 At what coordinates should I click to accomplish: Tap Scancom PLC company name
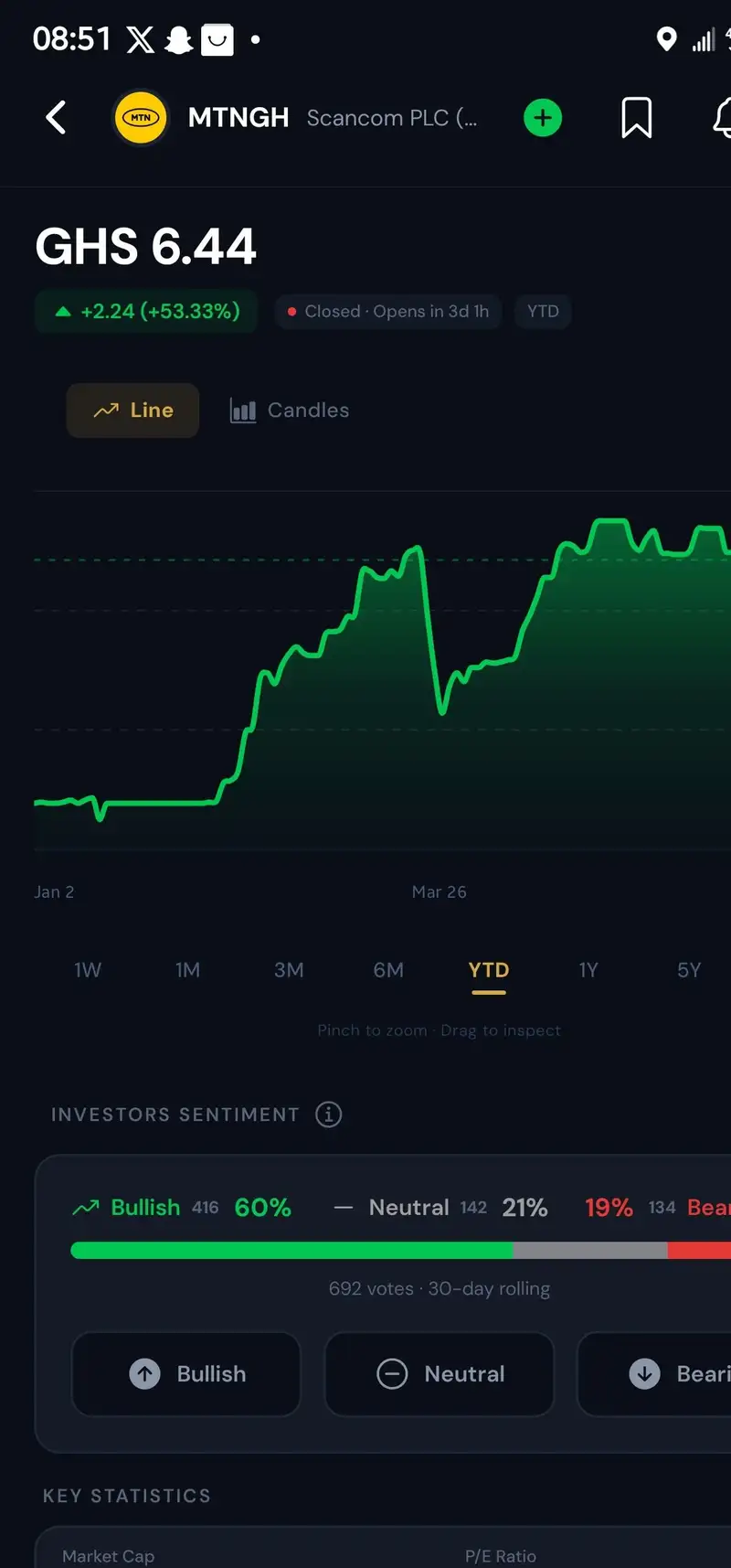[392, 118]
